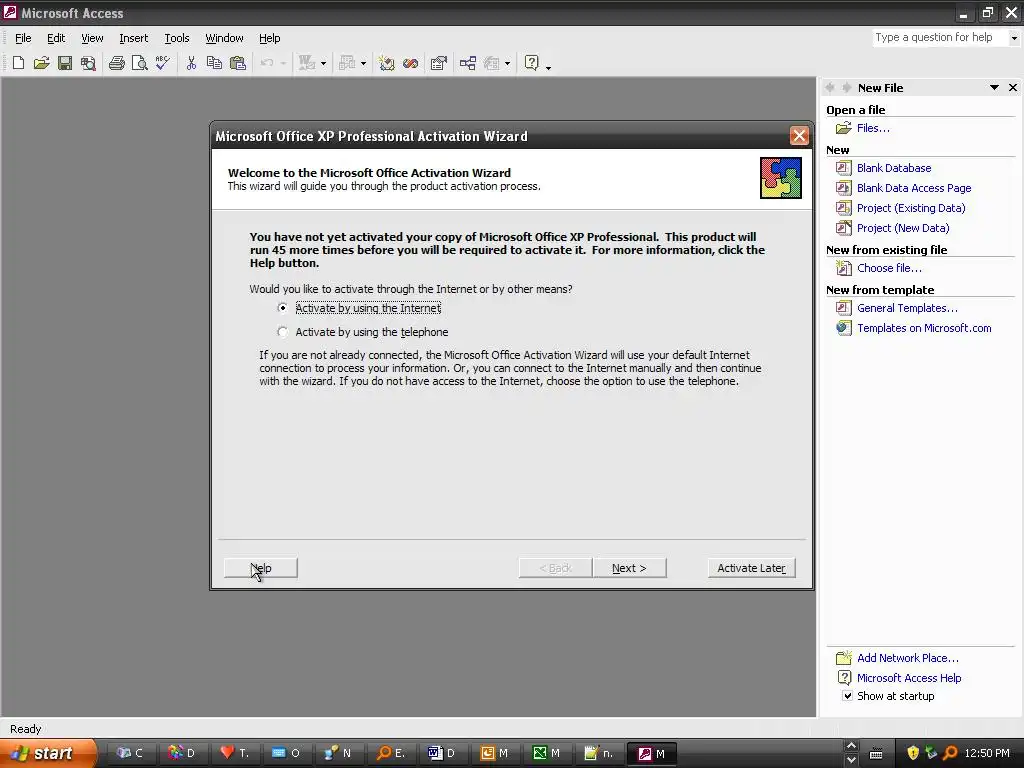Open the View menu
Screen dimensions: 1024x768
coord(92,38)
